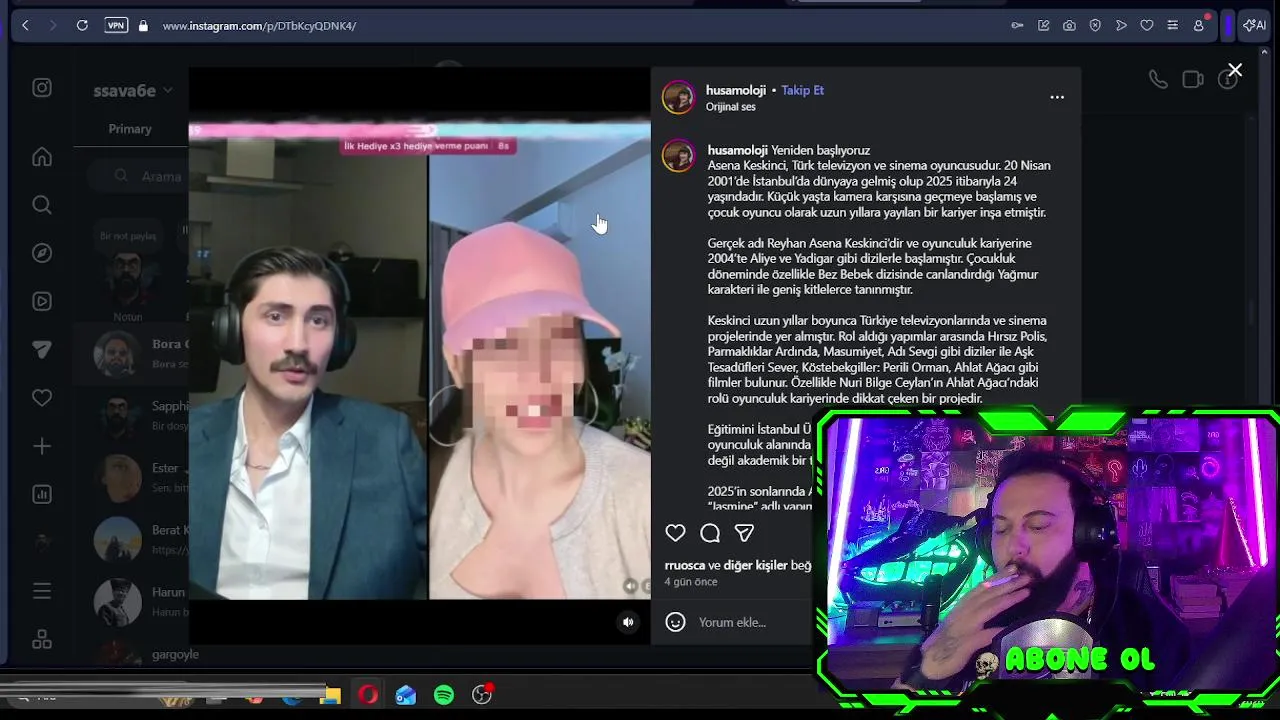Viewport: 1280px width, 720px height.
Task: Open Notifications heart icon in sidebar
Action: coord(42,398)
